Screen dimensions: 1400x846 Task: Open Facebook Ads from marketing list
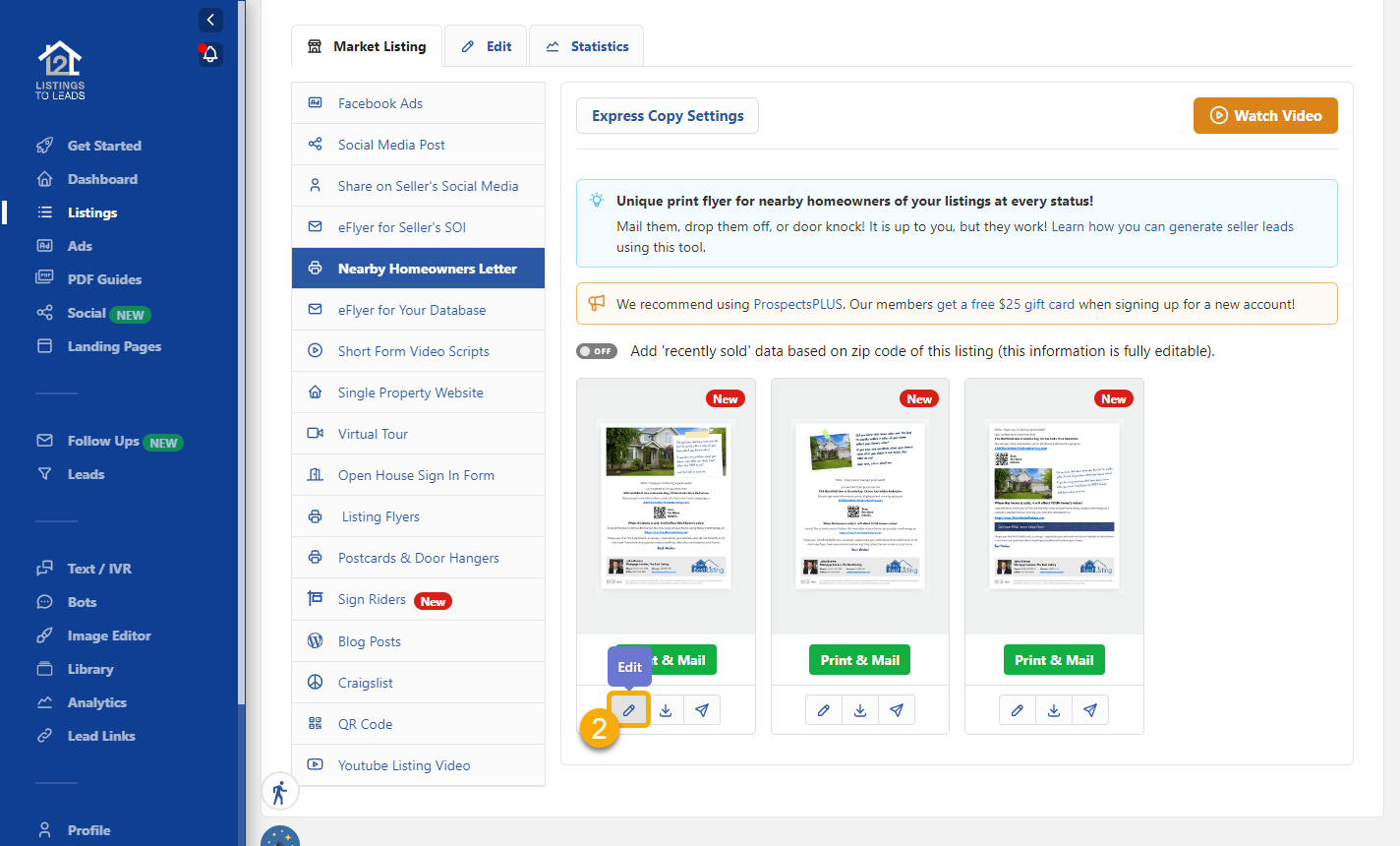point(379,103)
